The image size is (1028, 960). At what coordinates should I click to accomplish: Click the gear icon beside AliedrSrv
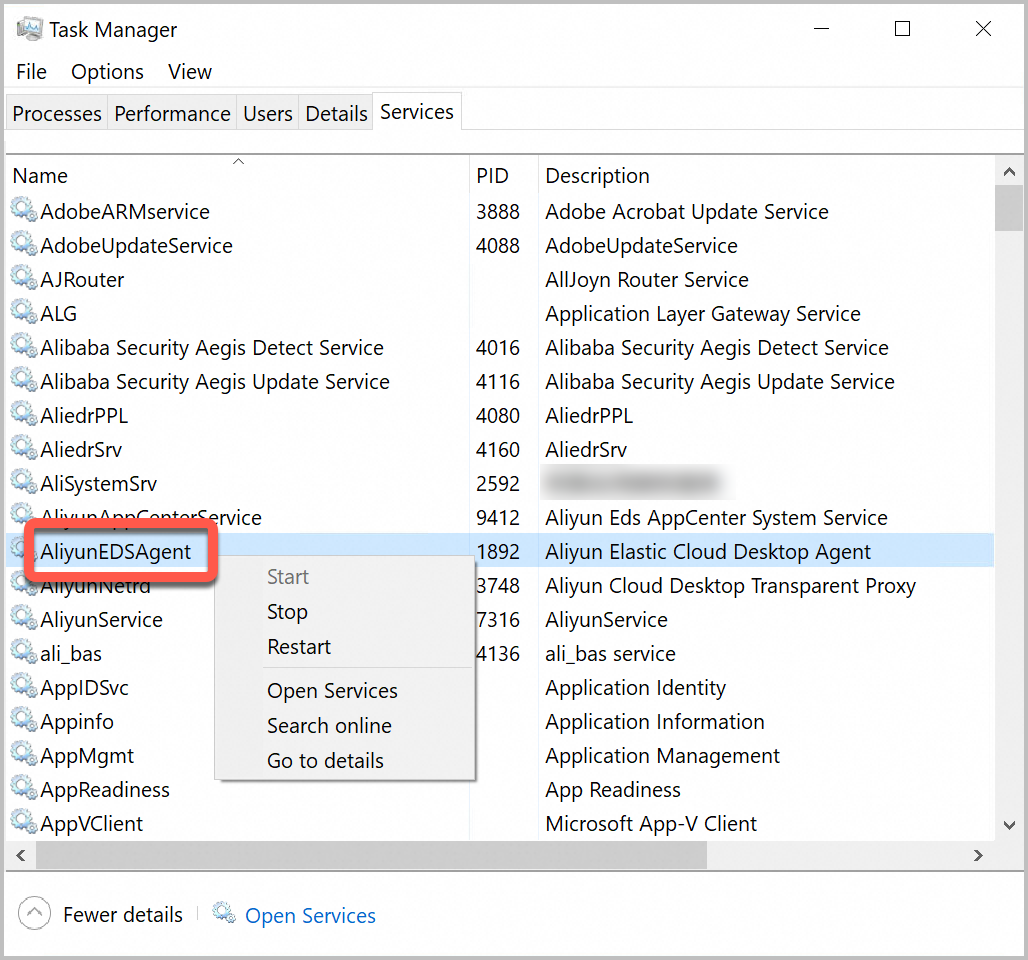[24, 449]
